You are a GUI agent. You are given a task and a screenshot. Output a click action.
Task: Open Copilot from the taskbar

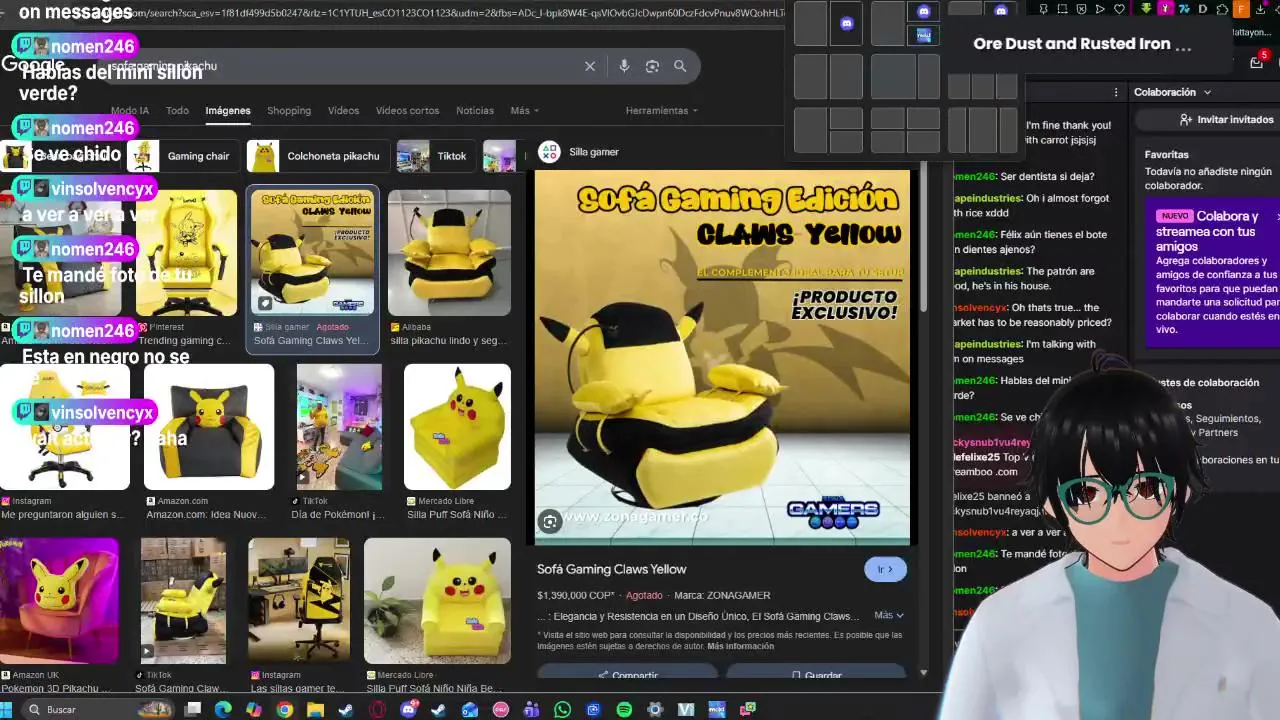253,710
